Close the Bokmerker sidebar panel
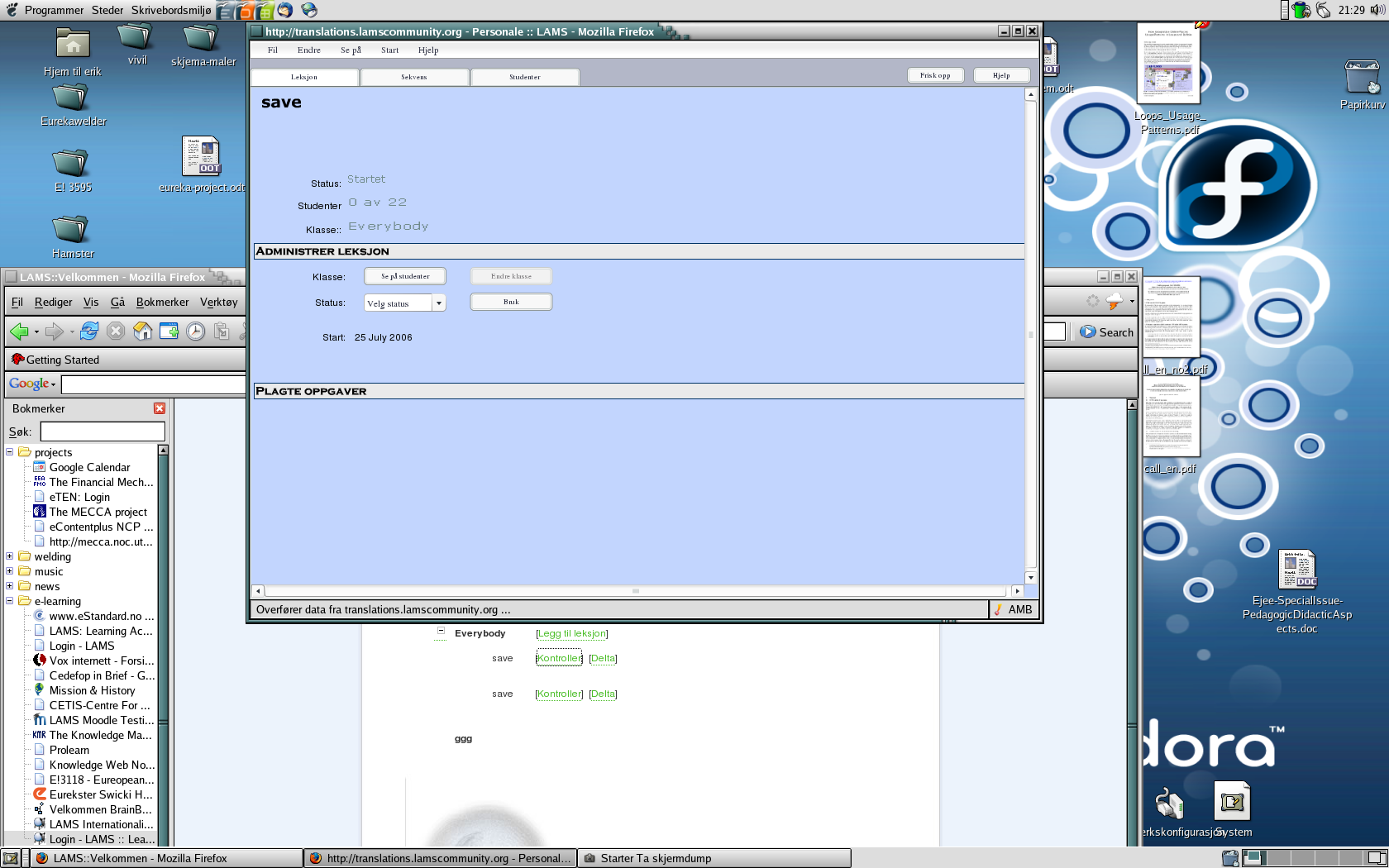The width and height of the screenshot is (1389, 868). [x=160, y=408]
